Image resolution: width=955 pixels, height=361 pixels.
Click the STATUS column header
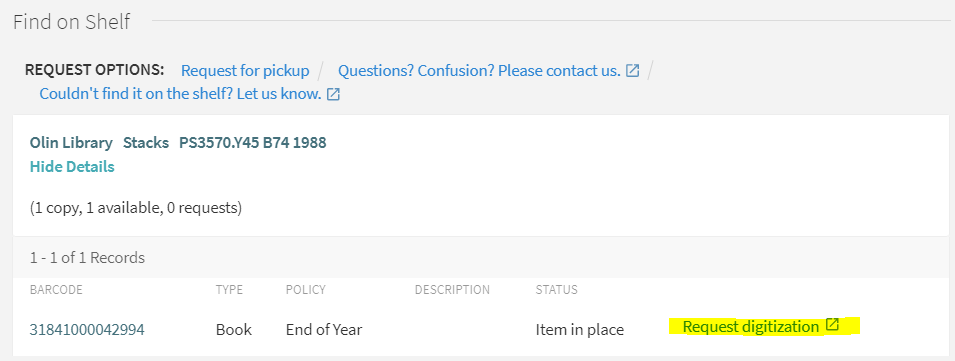click(x=557, y=290)
